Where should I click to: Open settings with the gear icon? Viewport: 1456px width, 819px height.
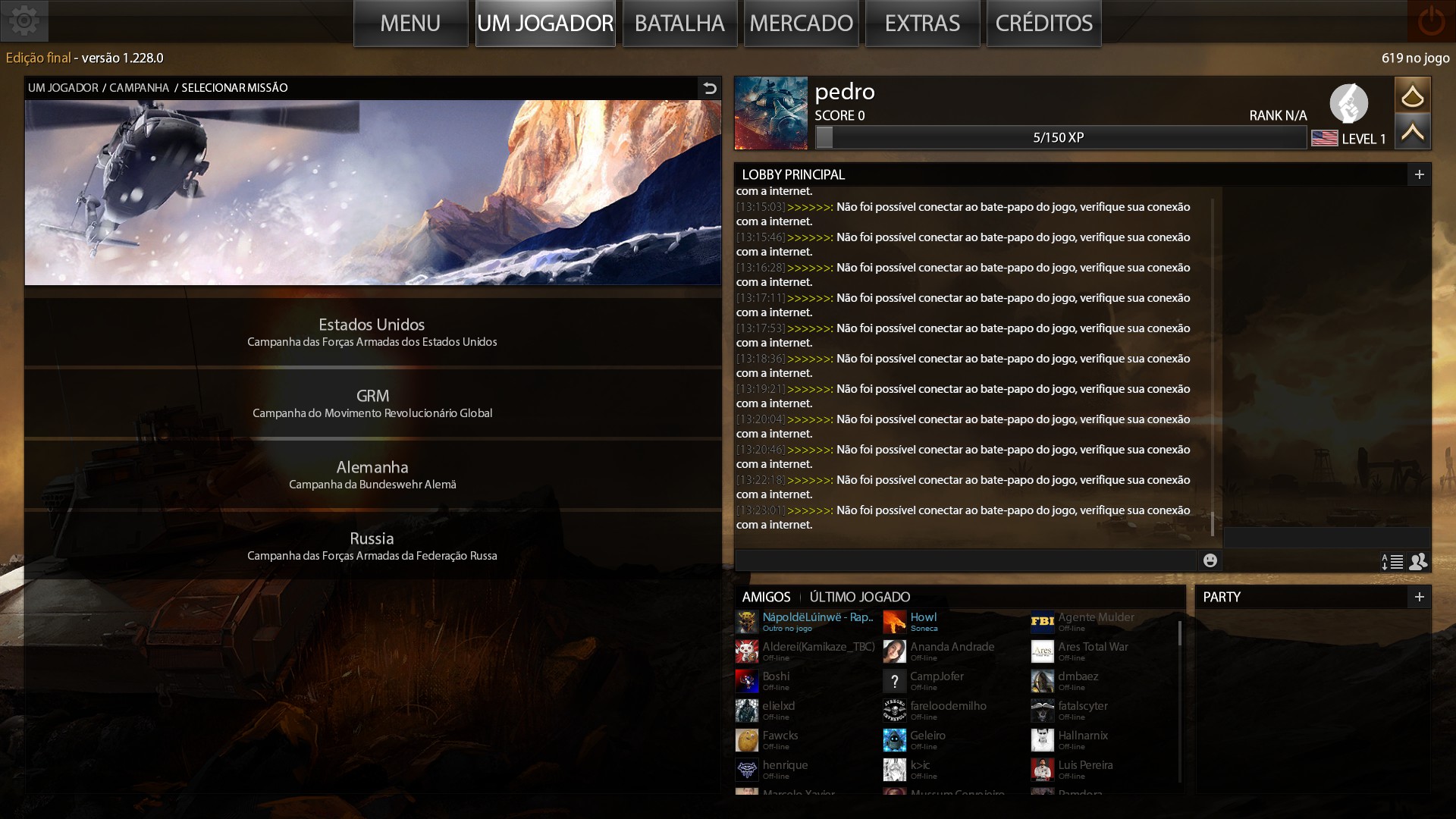click(x=24, y=20)
